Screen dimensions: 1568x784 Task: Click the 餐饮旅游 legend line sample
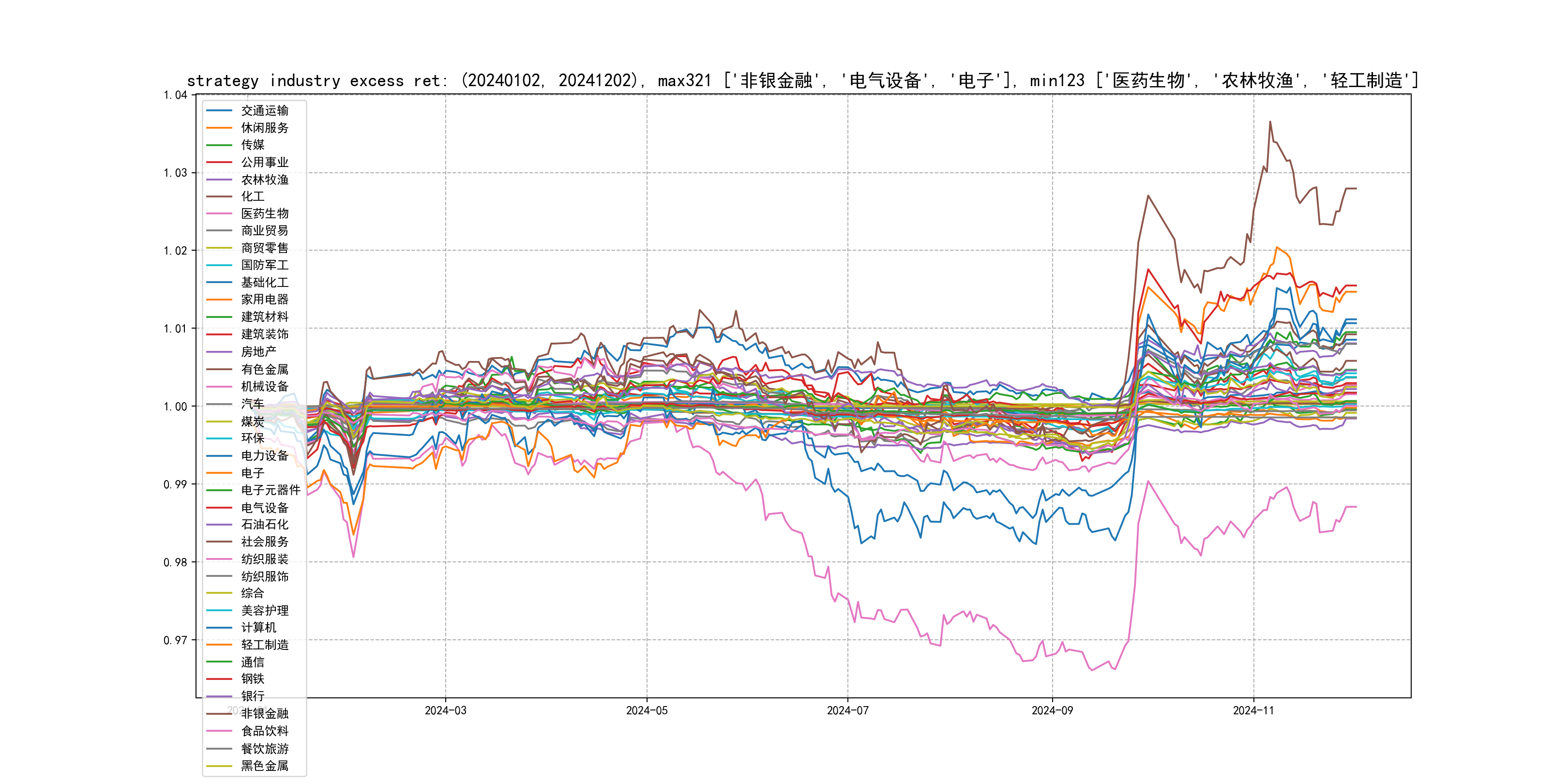click(219, 749)
